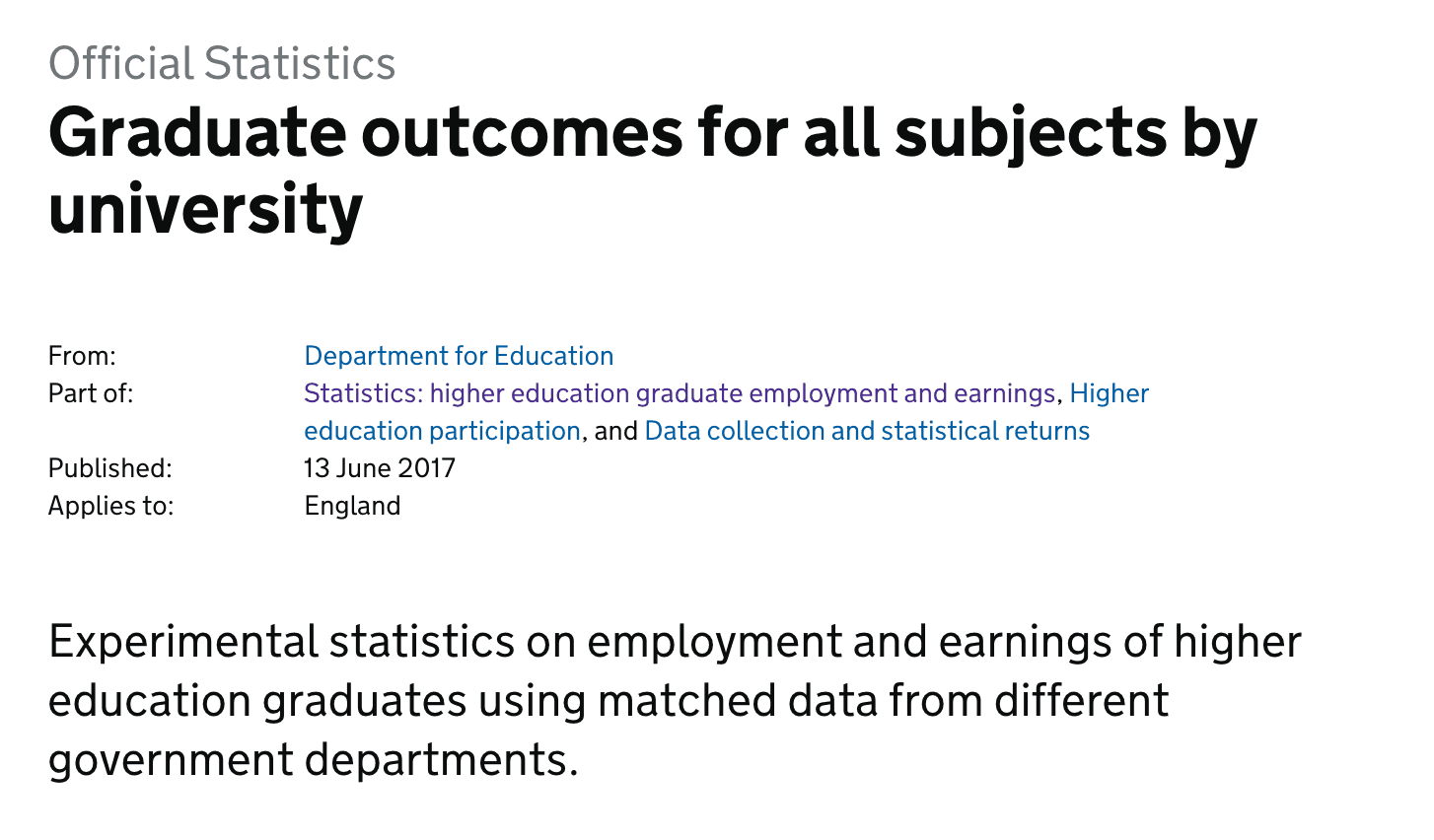Click the Published: label
Viewport: 1434px width, 840px height.
point(109,468)
